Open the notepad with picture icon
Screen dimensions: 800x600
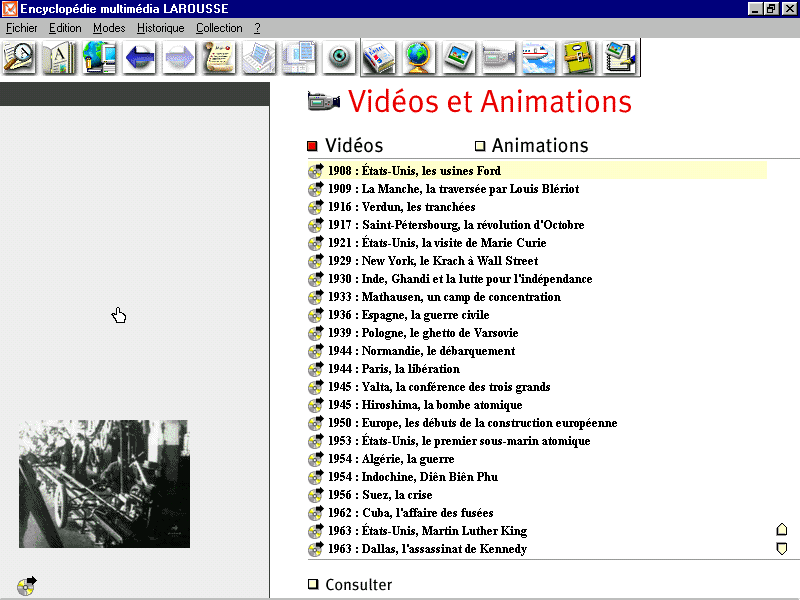[619, 57]
